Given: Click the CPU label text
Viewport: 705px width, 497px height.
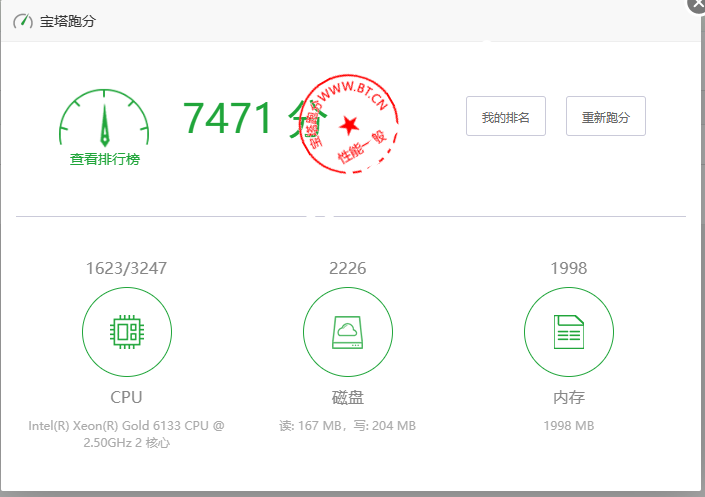Looking at the screenshot, I should pyautogui.click(x=126, y=397).
